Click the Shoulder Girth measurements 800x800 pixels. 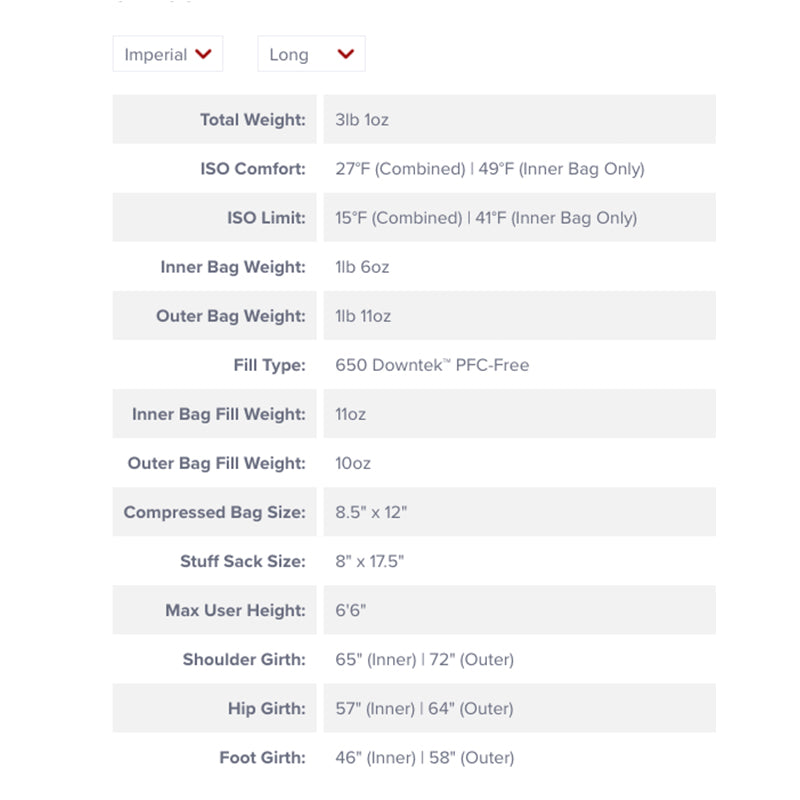pyautogui.click(x=424, y=659)
